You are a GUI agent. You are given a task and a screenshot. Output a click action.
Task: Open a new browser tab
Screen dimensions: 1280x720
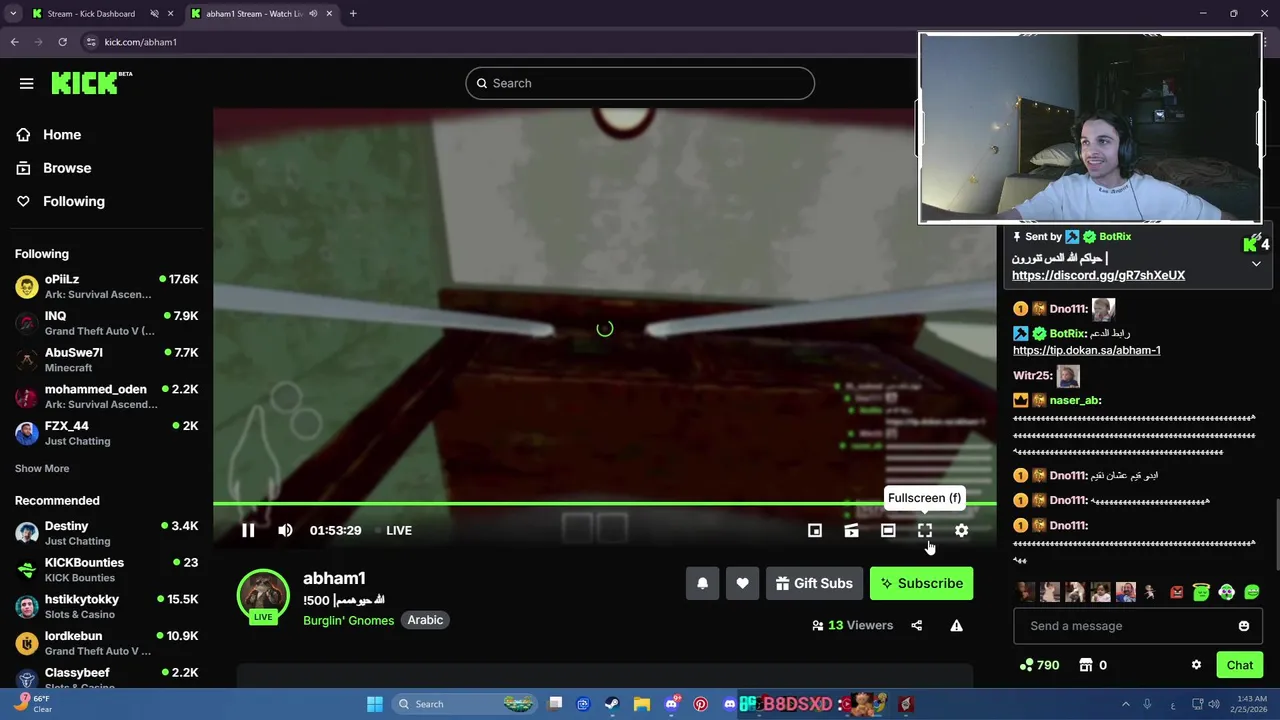coord(353,14)
